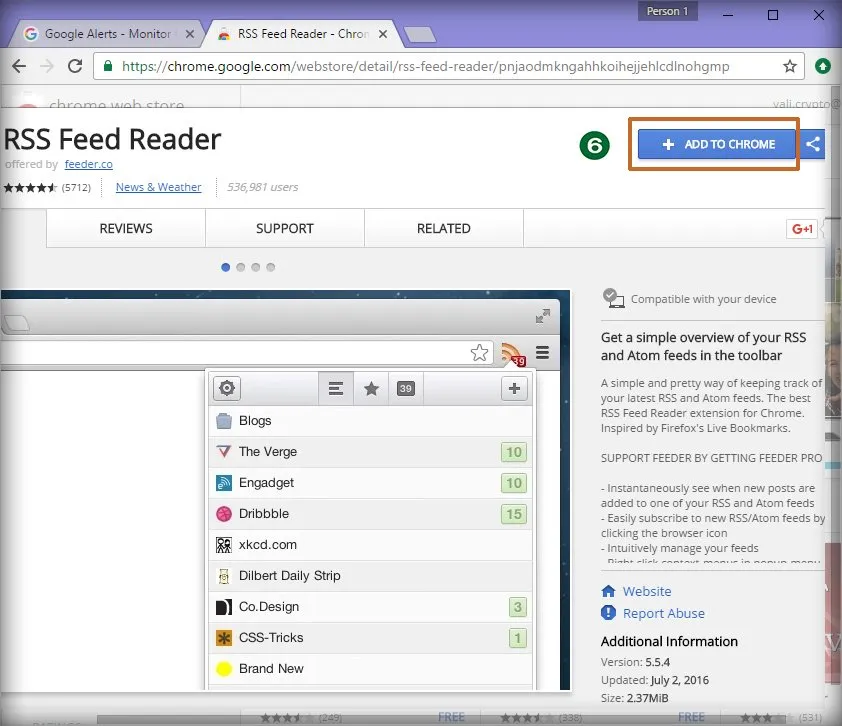Click The Verge unread count 10

pos(514,452)
